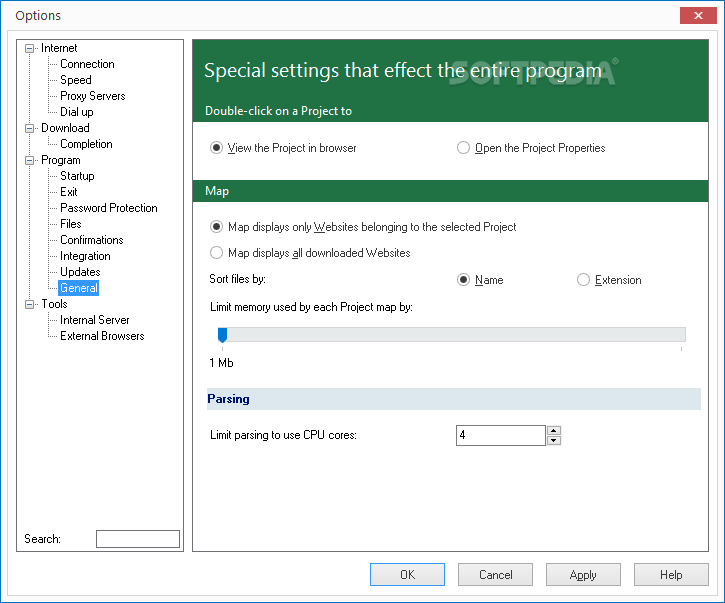Open the Updates page
This screenshot has height=603, width=725.
80,272
